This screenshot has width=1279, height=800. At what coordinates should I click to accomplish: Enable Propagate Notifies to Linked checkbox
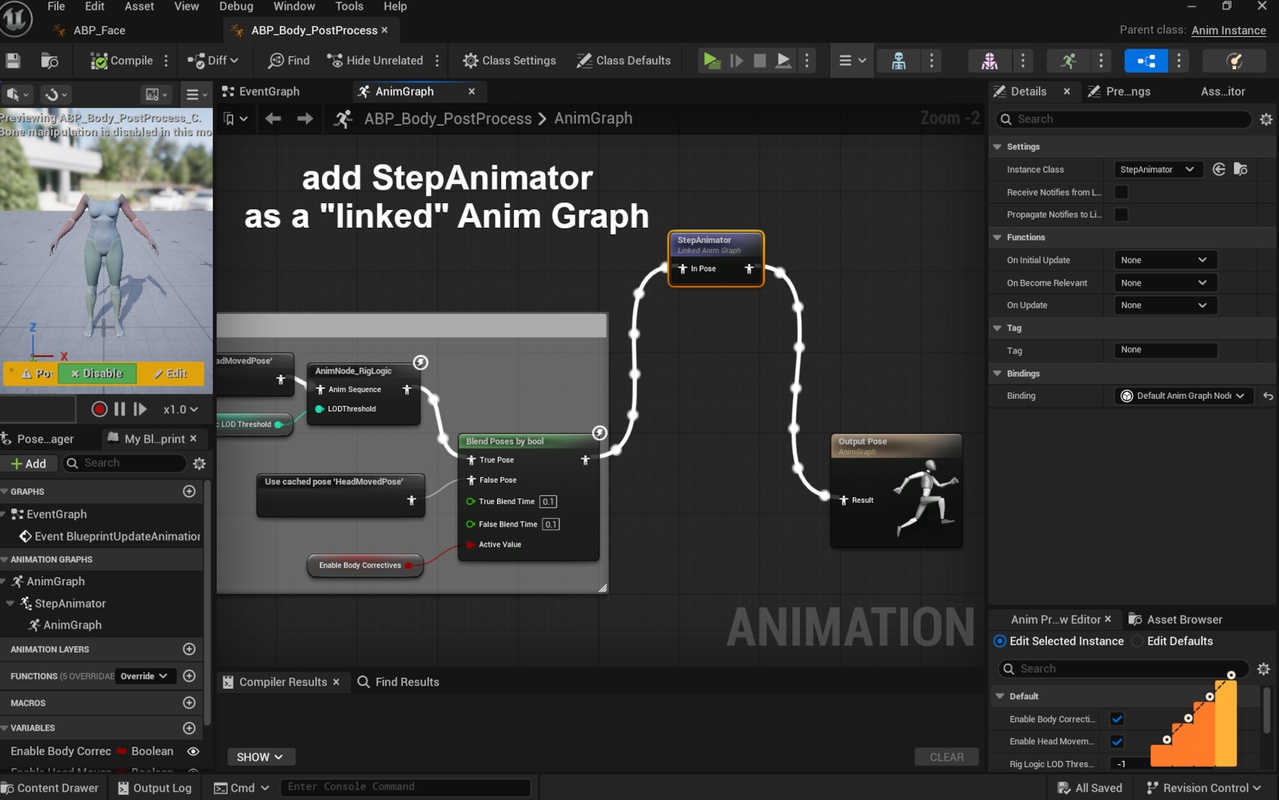pyautogui.click(x=1121, y=214)
